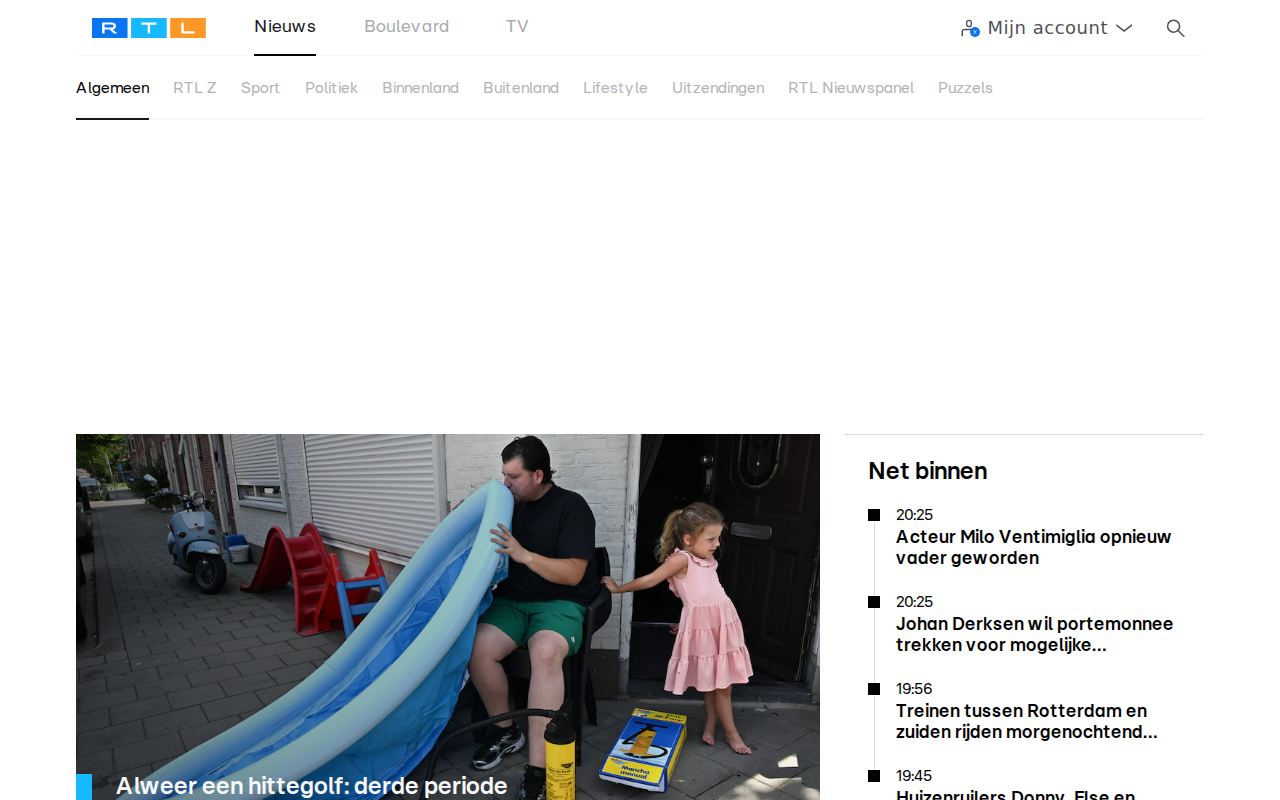Screen dimensions: 1280x800
Task: Open Johan Derksen portemonnee article
Action: tap(1034, 634)
